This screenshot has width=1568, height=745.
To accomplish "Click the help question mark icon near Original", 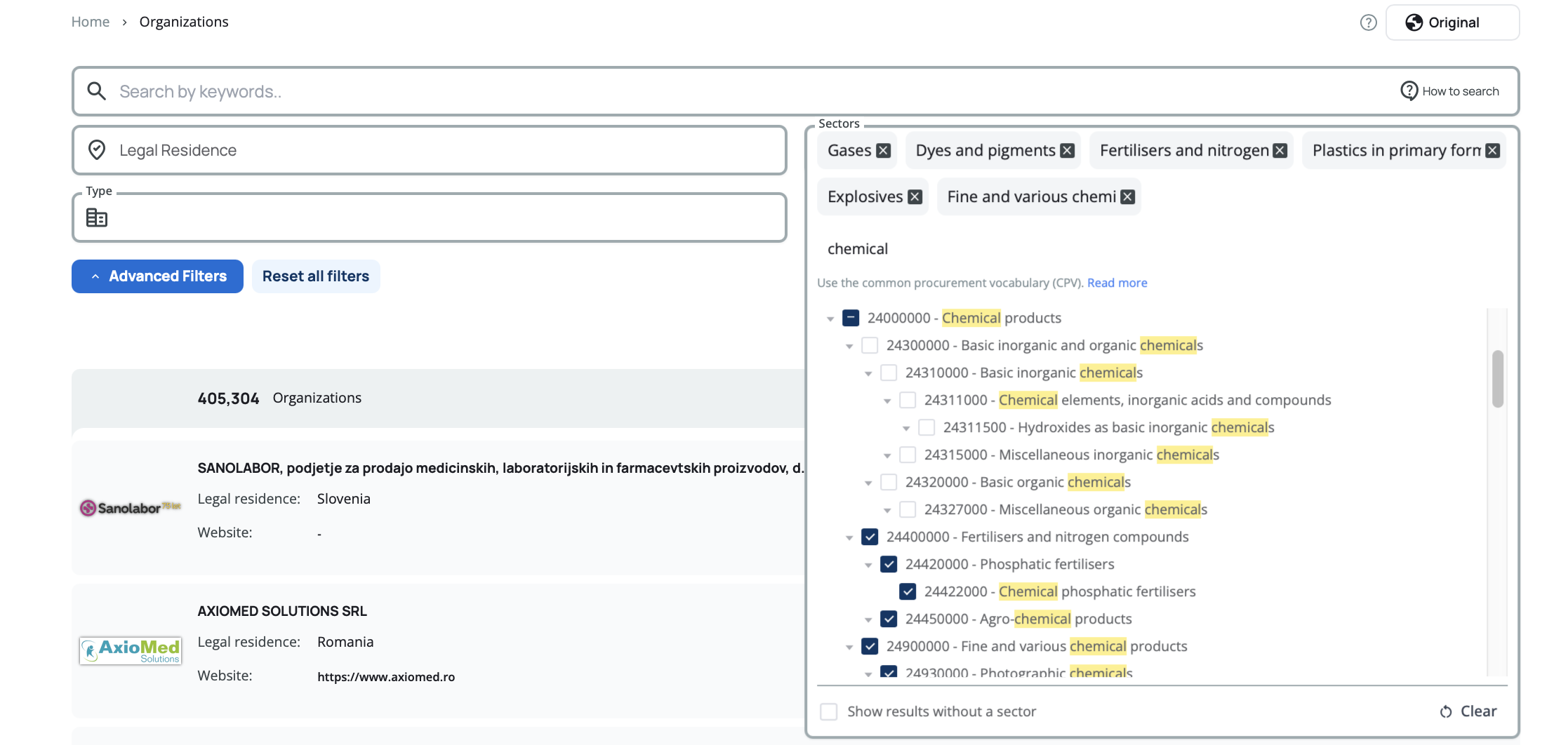I will point(1368,22).
